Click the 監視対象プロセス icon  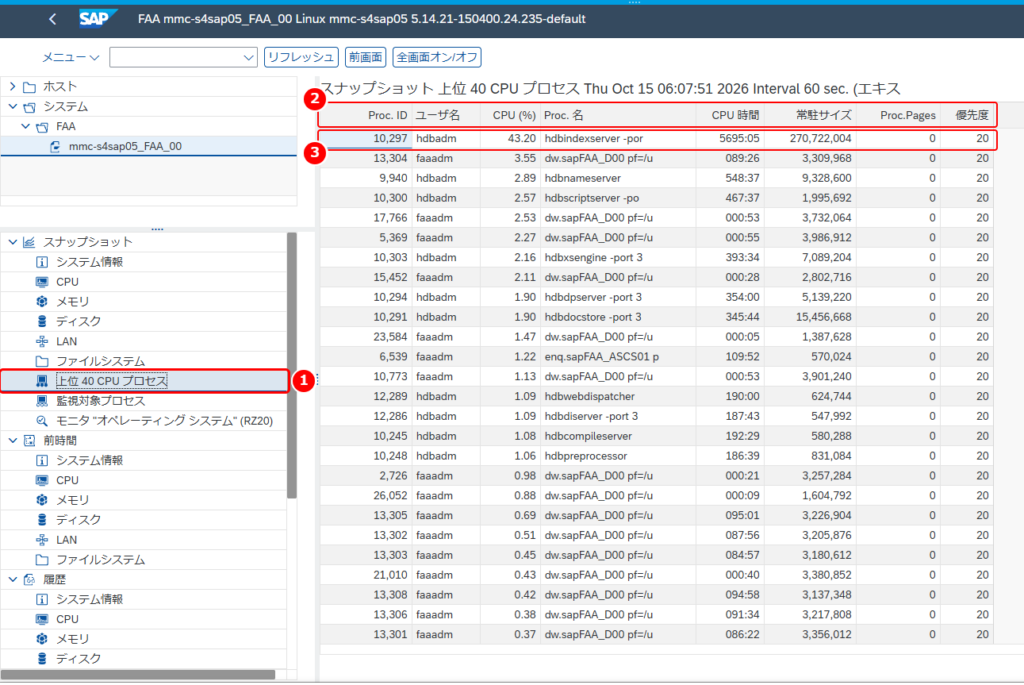coord(42,401)
